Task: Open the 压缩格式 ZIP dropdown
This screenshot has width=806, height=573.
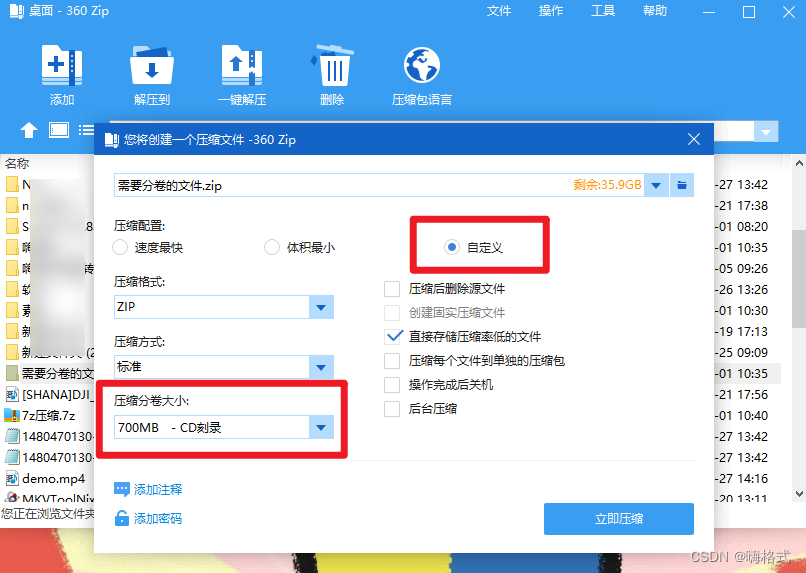Action: click(x=321, y=307)
